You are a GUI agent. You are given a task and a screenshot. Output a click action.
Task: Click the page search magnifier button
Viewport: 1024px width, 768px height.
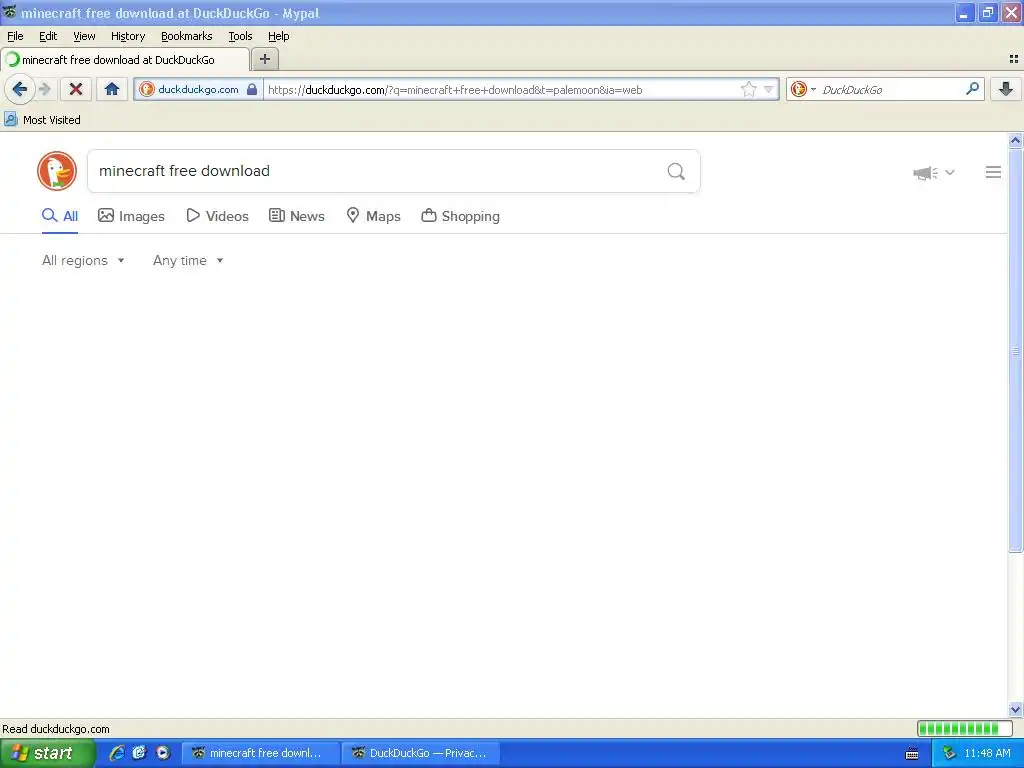[676, 171]
